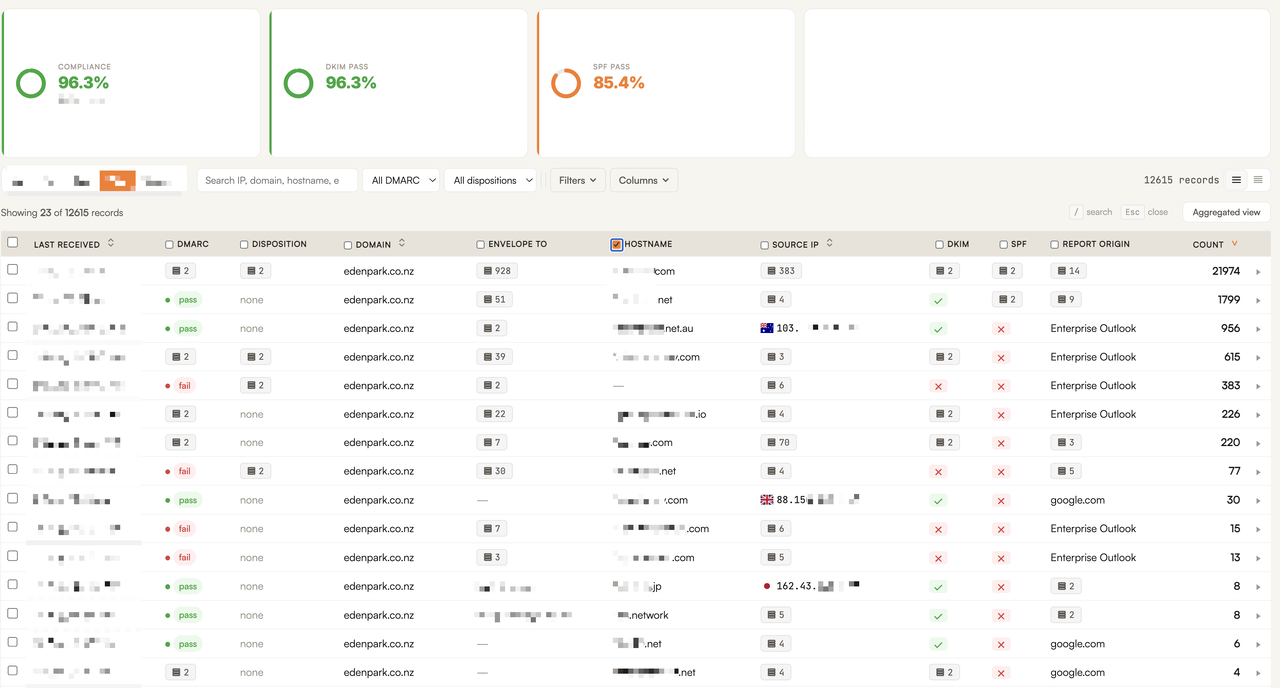Open the All dispositions dropdown
Screen dimensions: 1280x688
[x=490, y=180]
